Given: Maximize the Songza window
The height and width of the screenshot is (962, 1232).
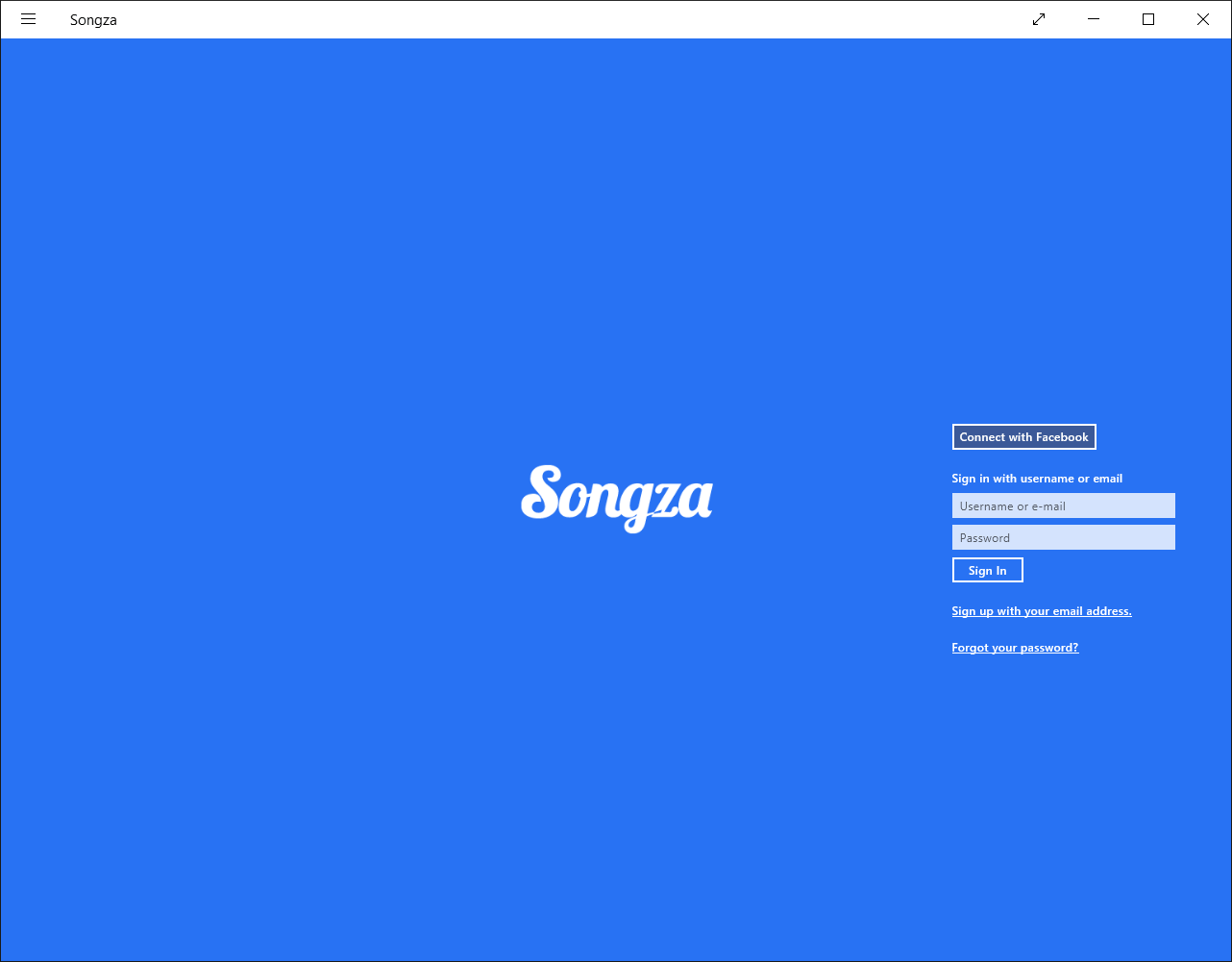Looking at the screenshot, I should click(1148, 19).
